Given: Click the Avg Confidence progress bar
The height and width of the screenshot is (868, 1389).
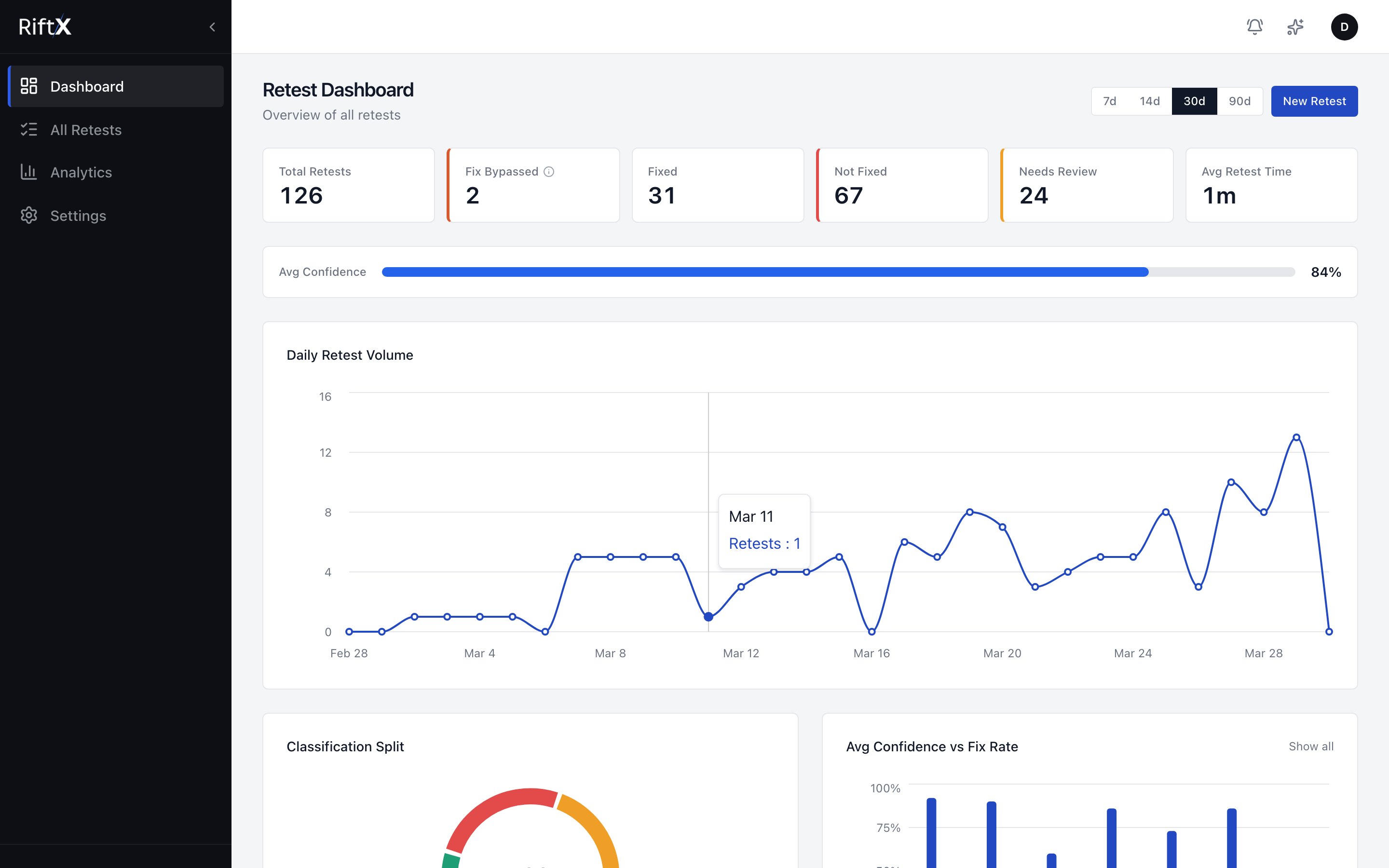Looking at the screenshot, I should 838,272.
